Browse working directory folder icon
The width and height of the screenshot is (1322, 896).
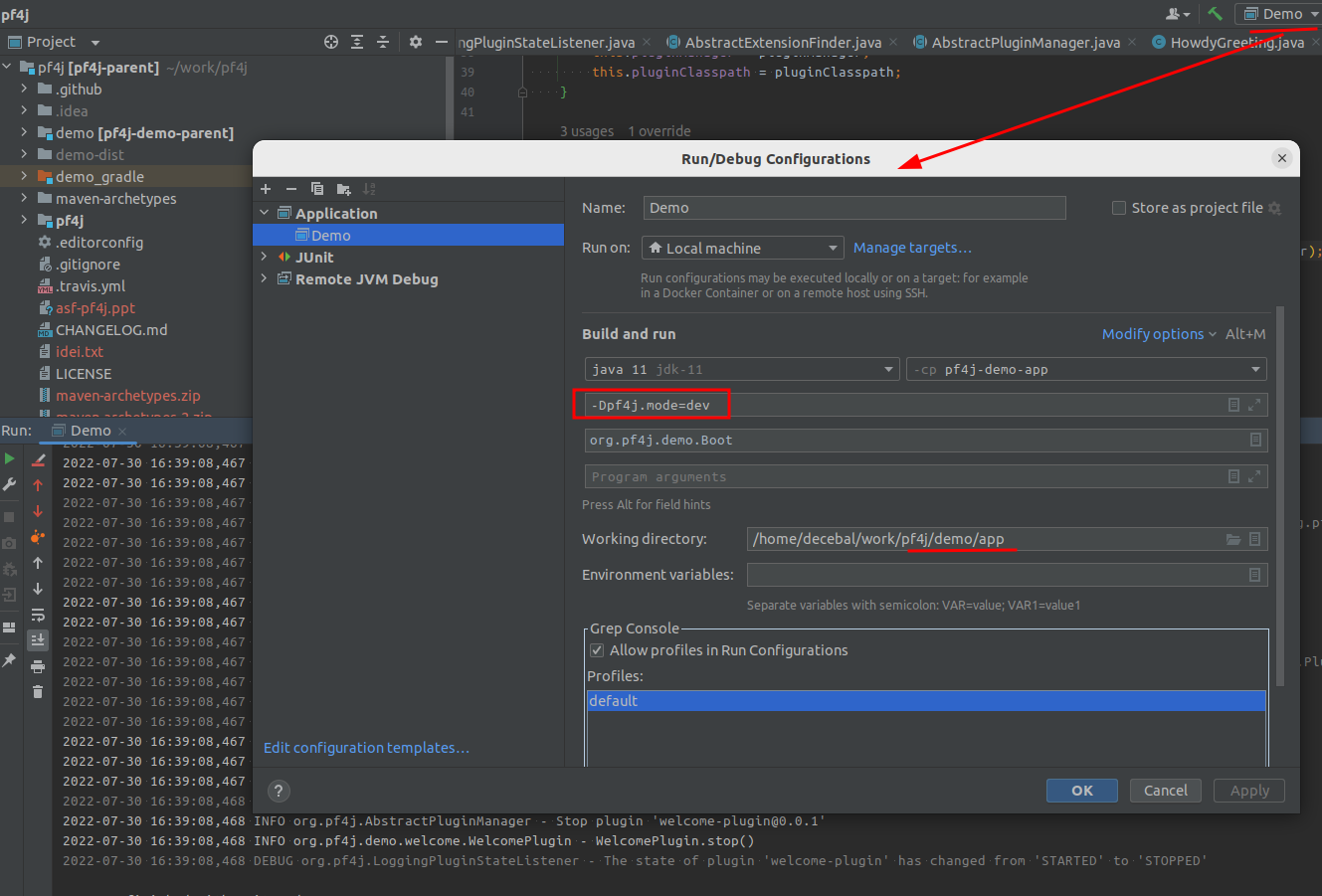pyautogui.click(x=1233, y=539)
